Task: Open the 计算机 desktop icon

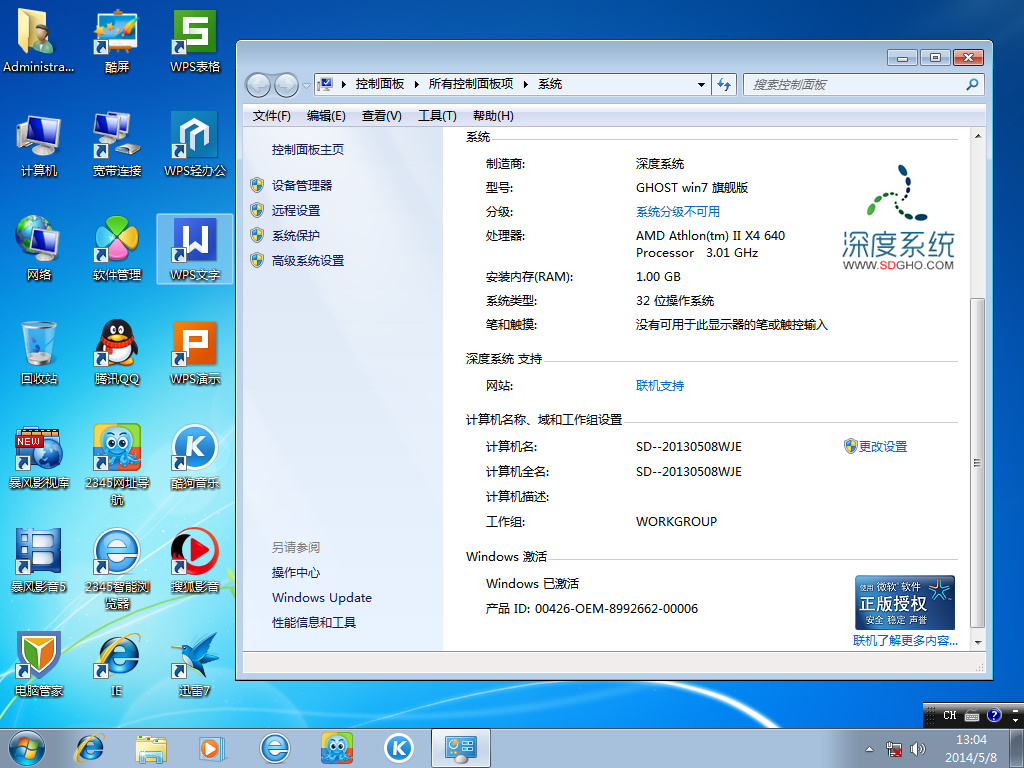Action: 38,145
